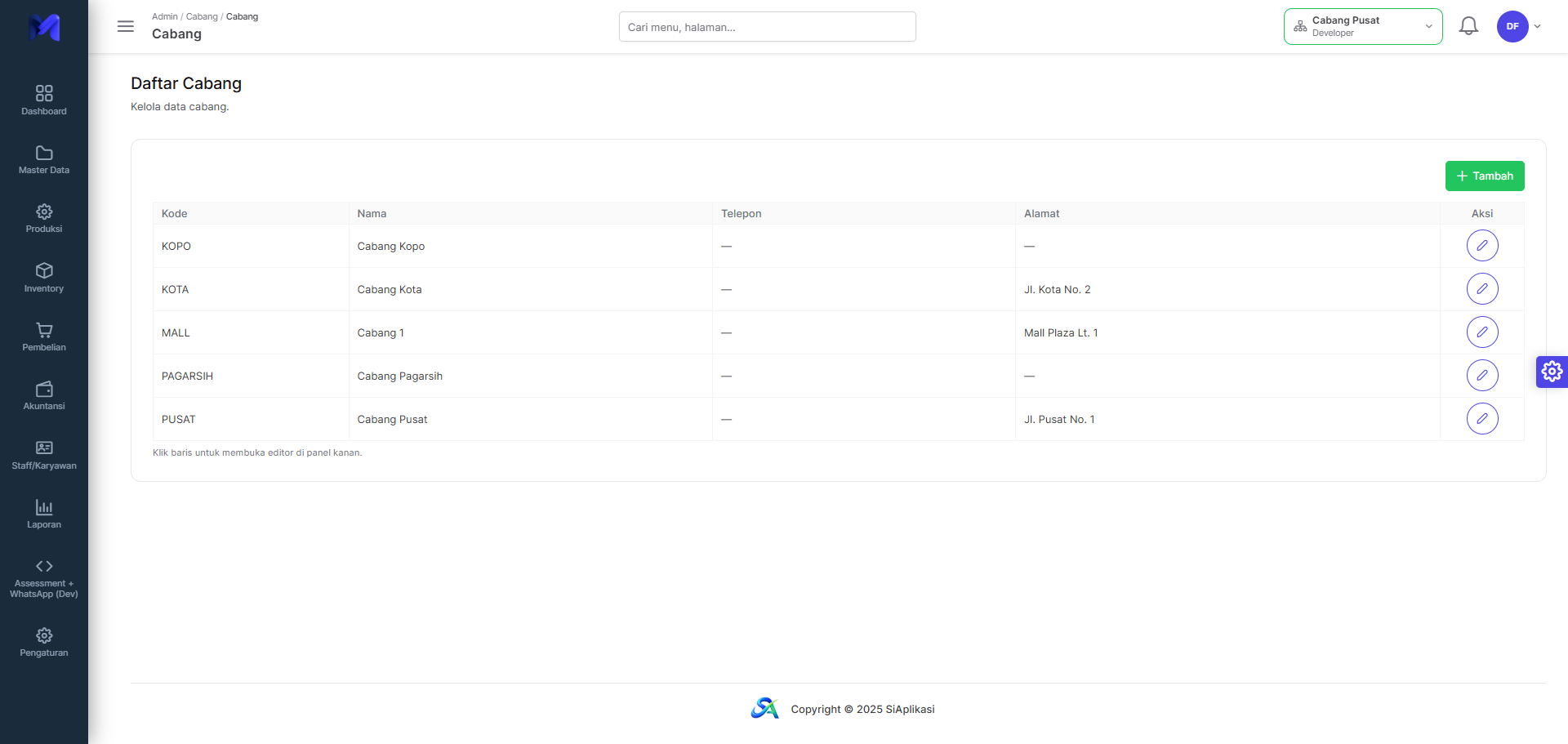Edit the PUSAT branch row pencil
The height and width of the screenshot is (744, 1568).
(x=1482, y=419)
